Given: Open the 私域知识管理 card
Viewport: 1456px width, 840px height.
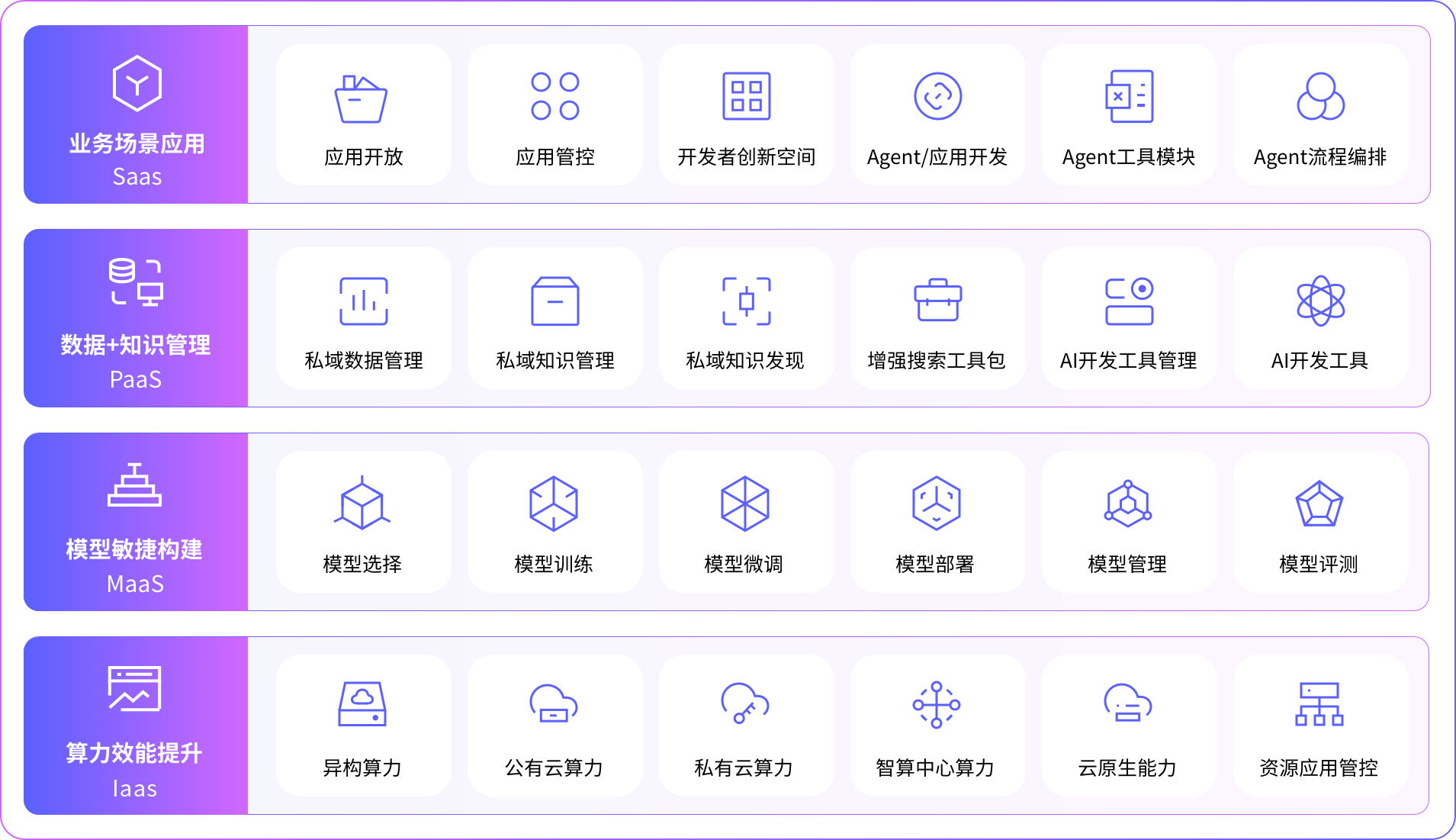Looking at the screenshot, I should pos(554,318).
